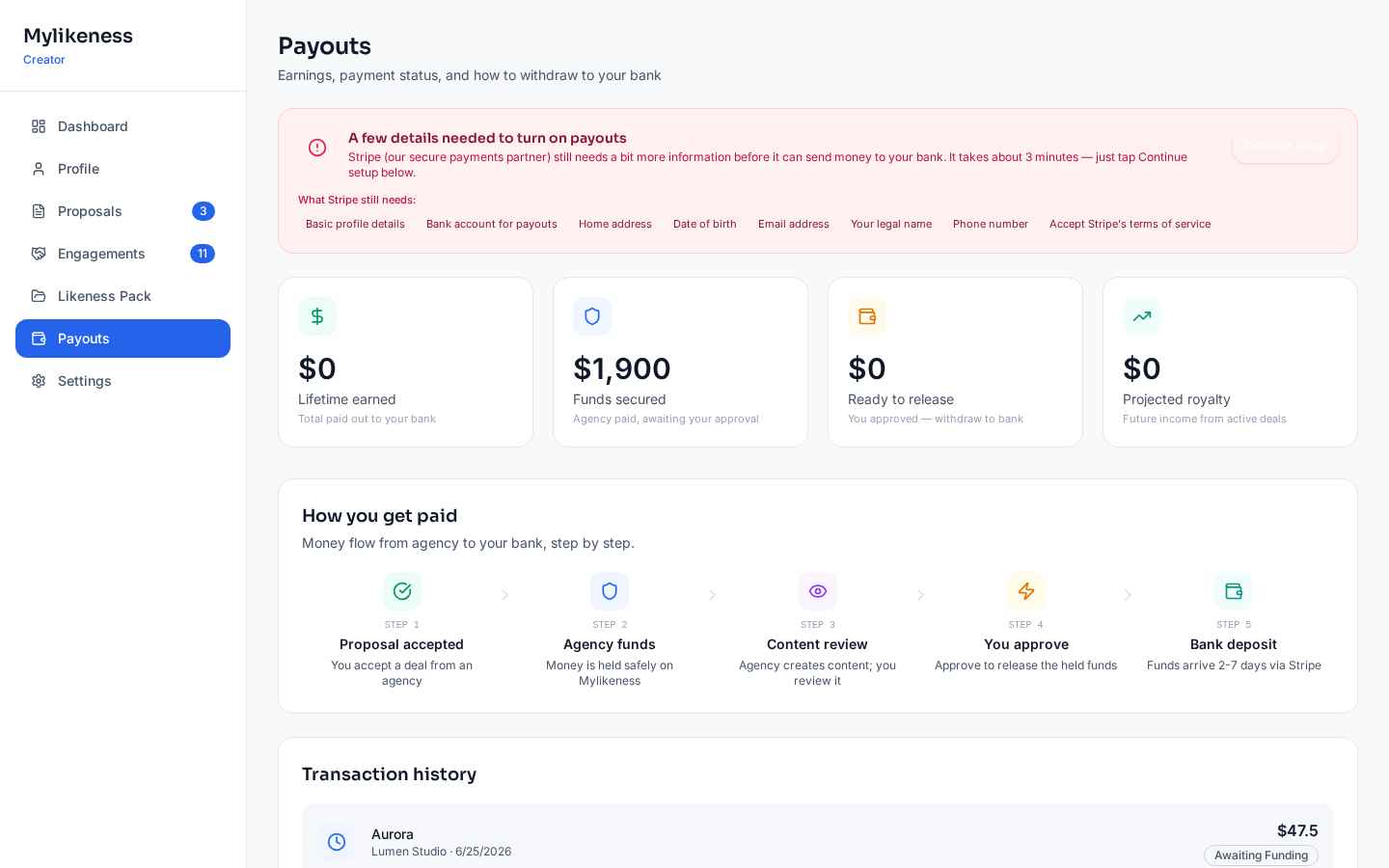This screenshot has width=1389, height=868.
Task: Select the Proposal accepted checkmark step icon
Action: [x=402, y=591]
